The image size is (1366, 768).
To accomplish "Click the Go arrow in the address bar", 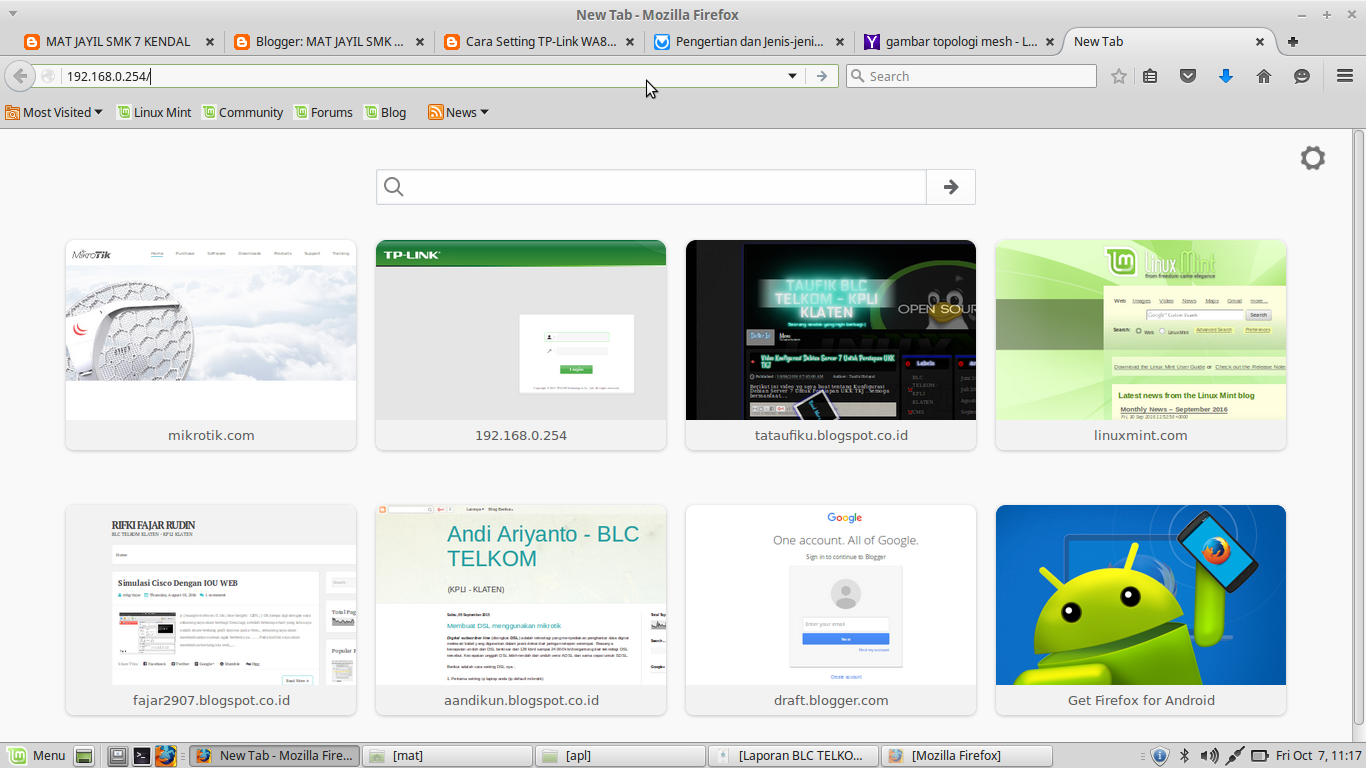I will pos(822,76).
